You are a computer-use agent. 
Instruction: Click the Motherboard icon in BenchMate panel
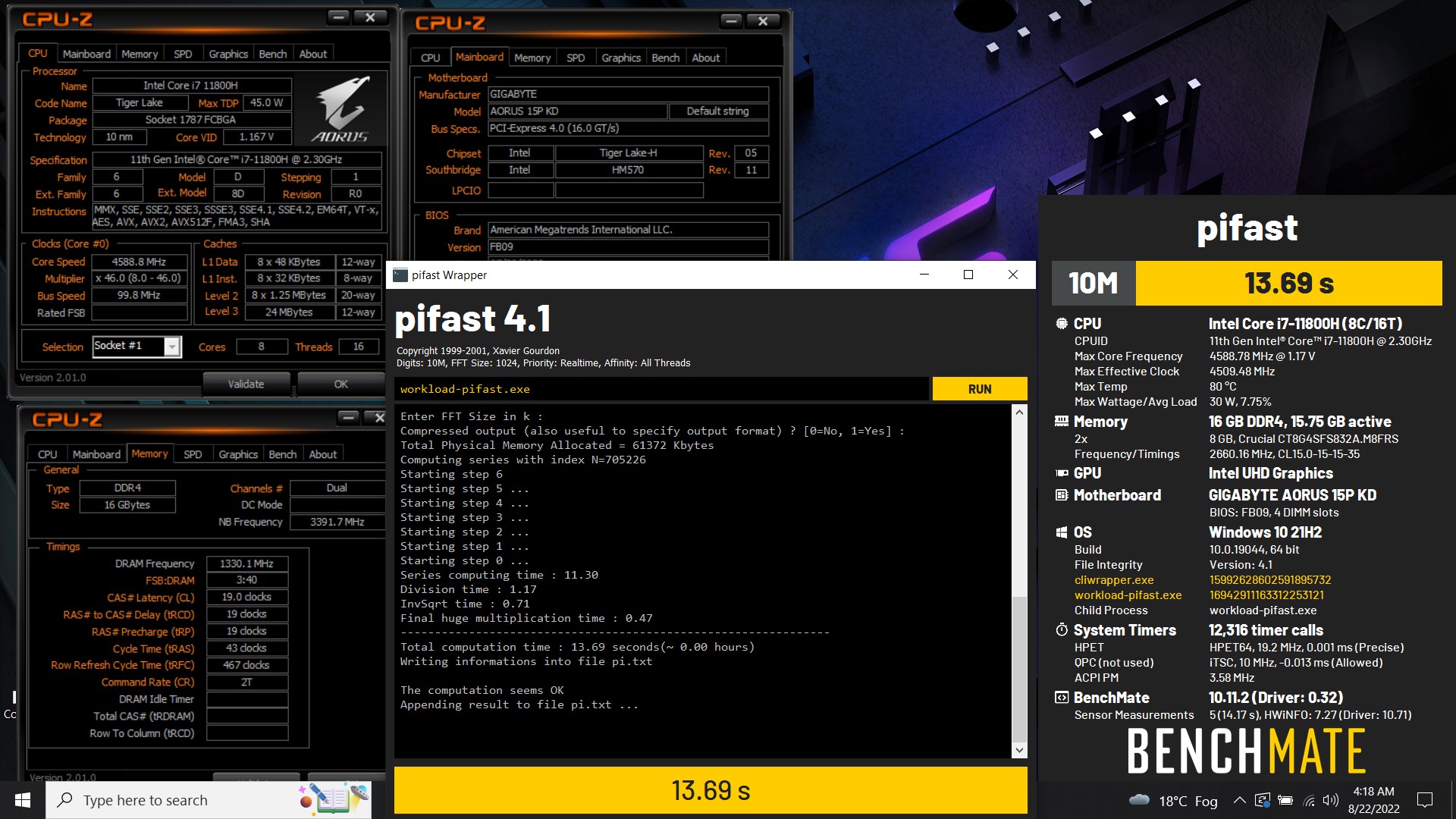[x=1062, y=495]
